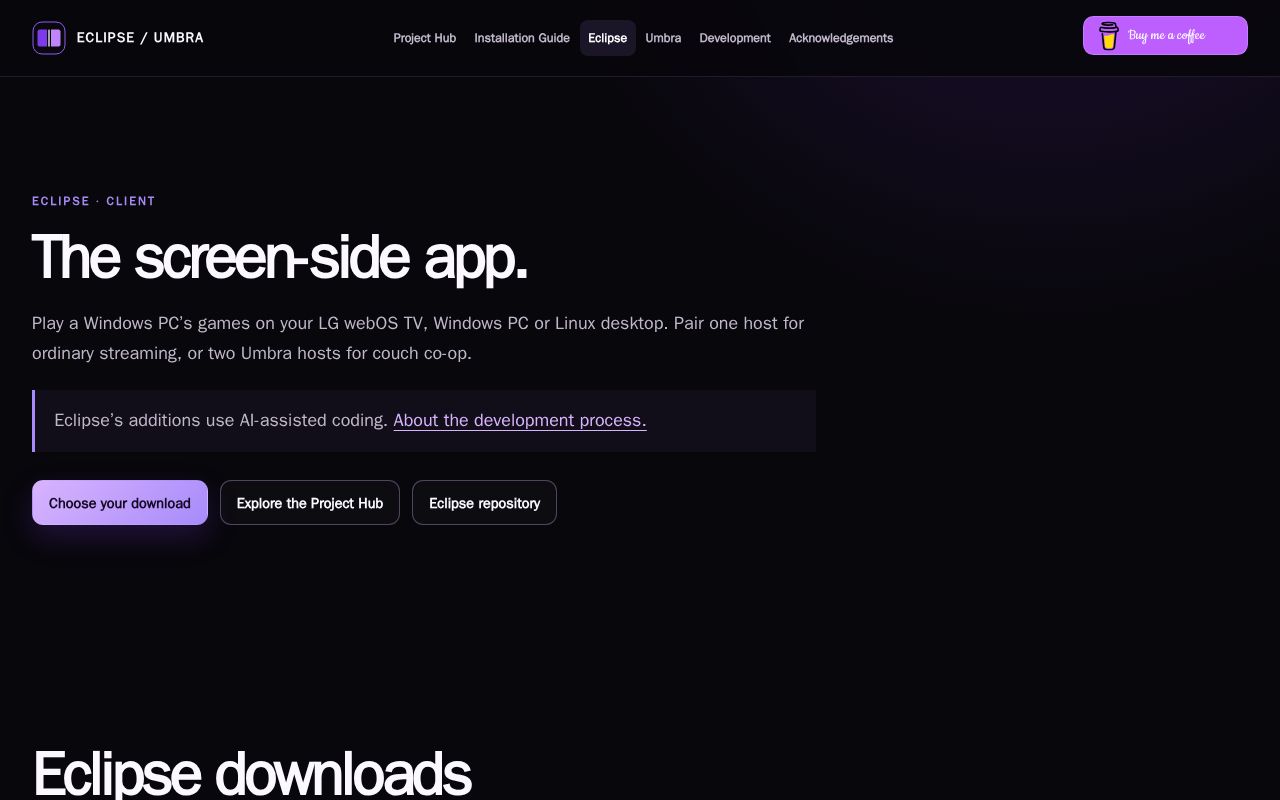The image size is (1280, 800).
Task: Open Explore the Project Hub button
Action: pos(310,503)
